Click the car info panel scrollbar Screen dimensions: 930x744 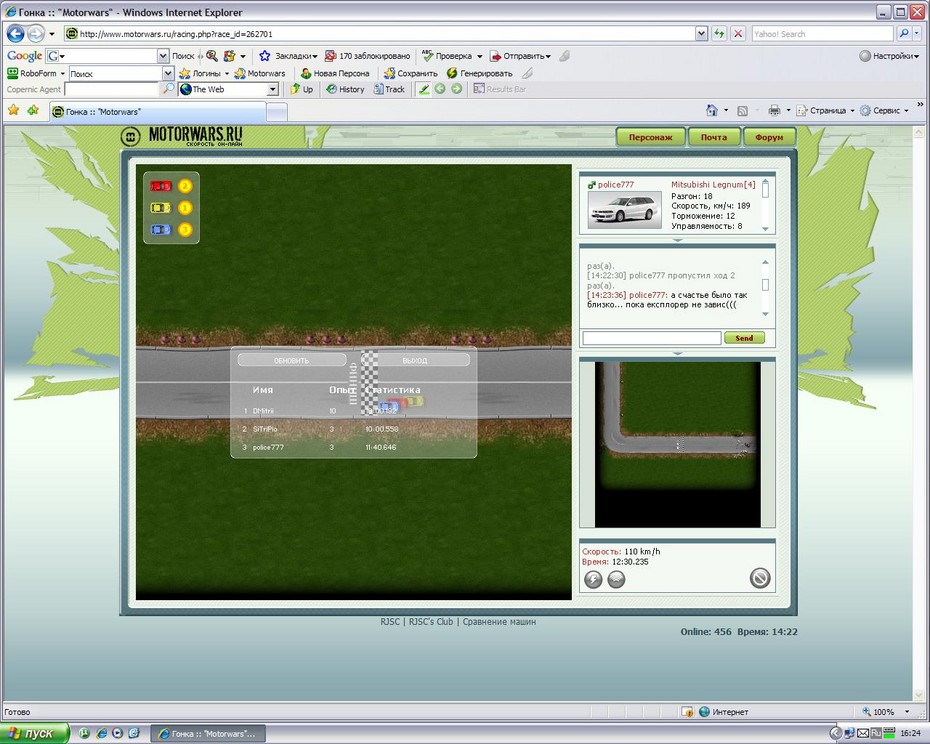click(765, 205)
